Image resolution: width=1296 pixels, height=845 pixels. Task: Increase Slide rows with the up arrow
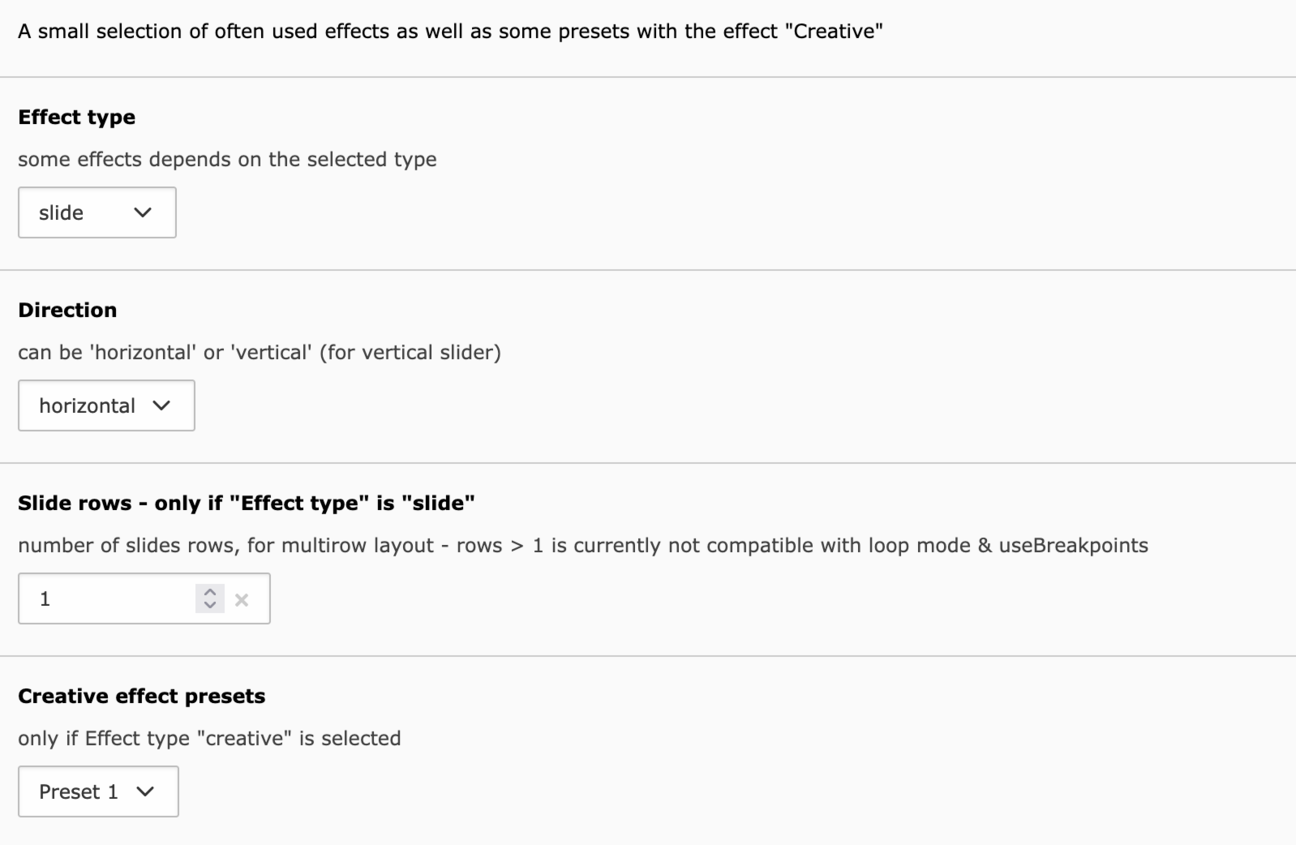210,593
